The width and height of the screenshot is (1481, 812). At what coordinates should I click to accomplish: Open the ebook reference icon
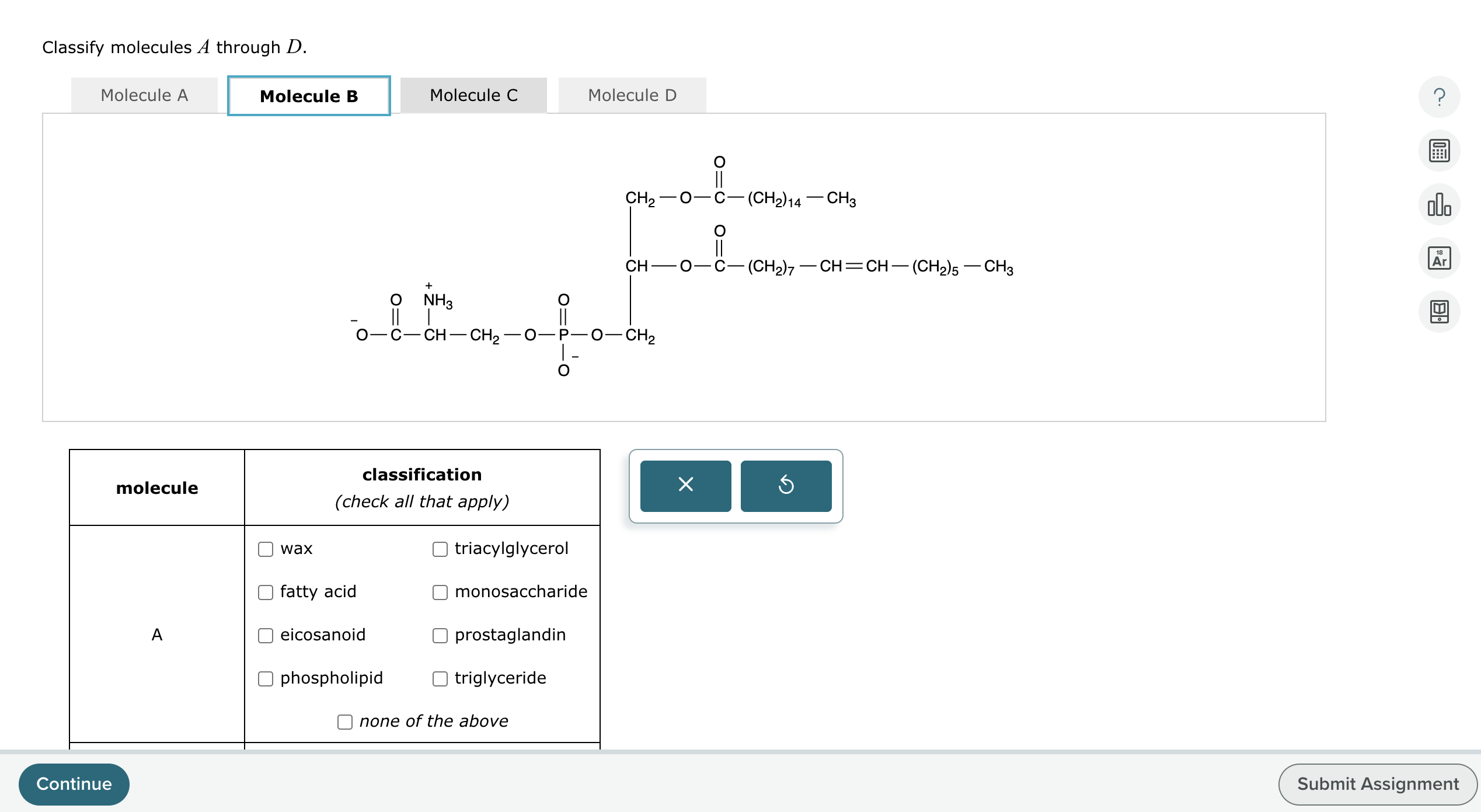[1438, 311]
